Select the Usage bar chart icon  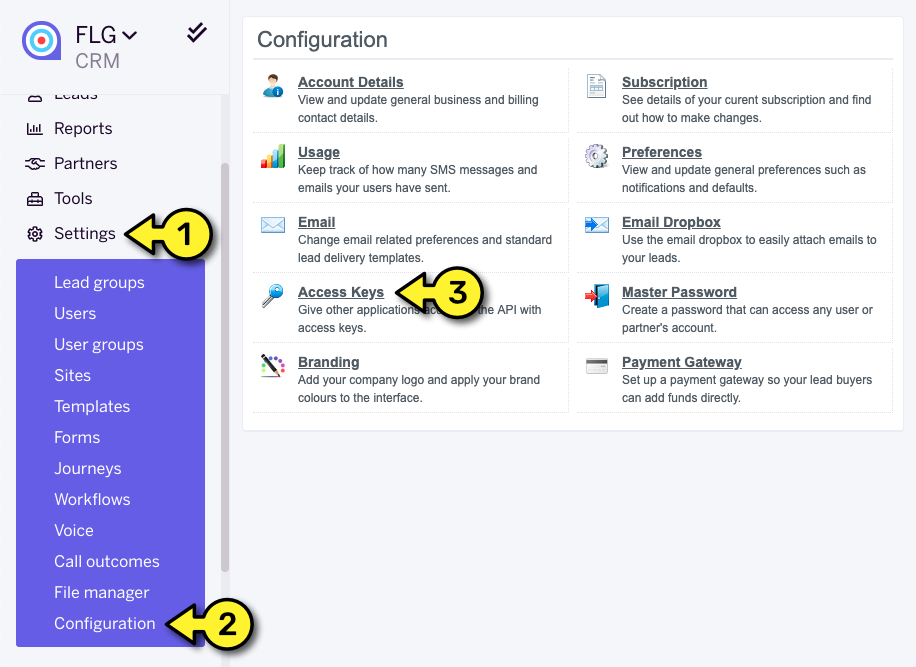coord(272,157)
